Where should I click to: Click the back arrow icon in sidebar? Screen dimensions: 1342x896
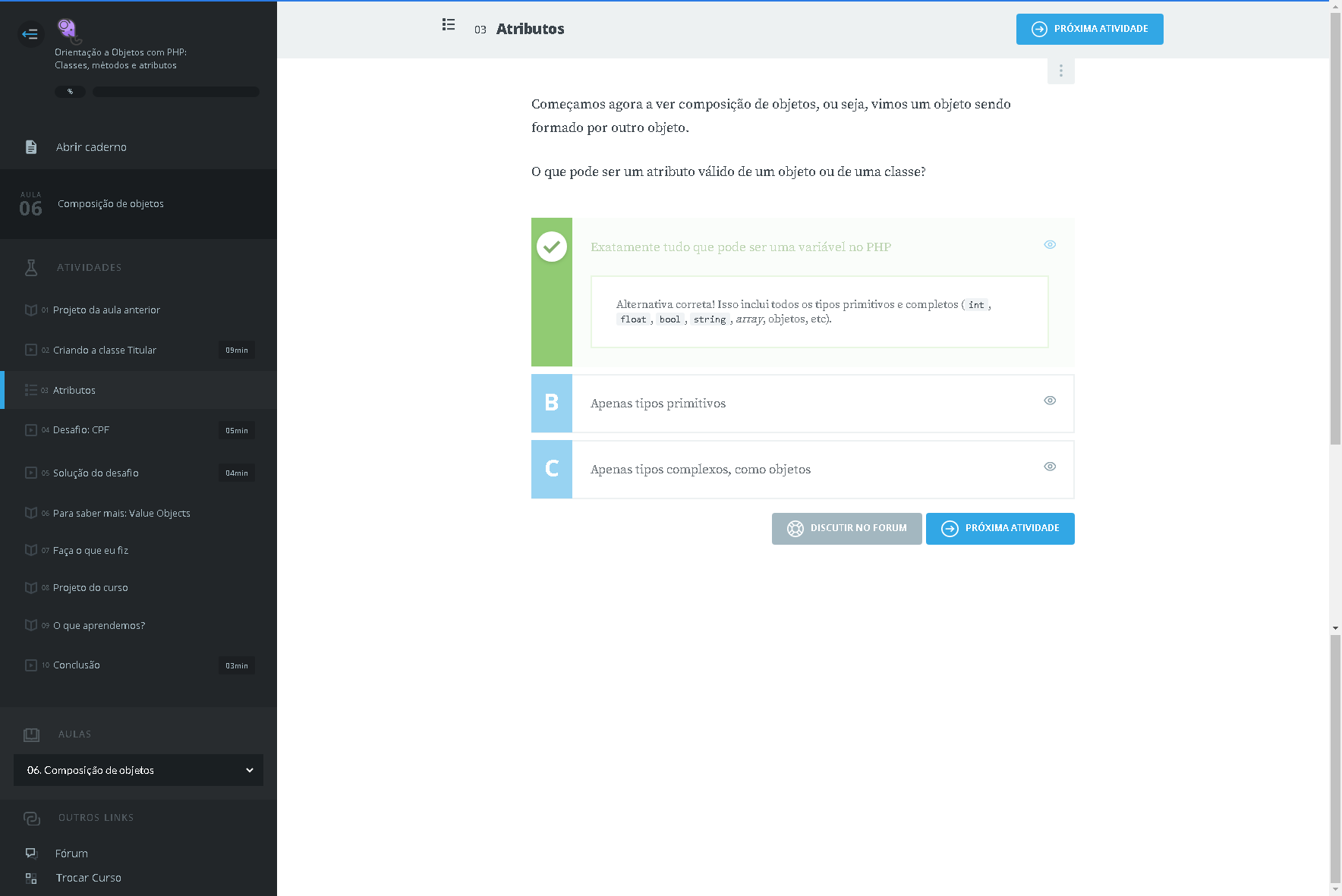tap(30, 34)
